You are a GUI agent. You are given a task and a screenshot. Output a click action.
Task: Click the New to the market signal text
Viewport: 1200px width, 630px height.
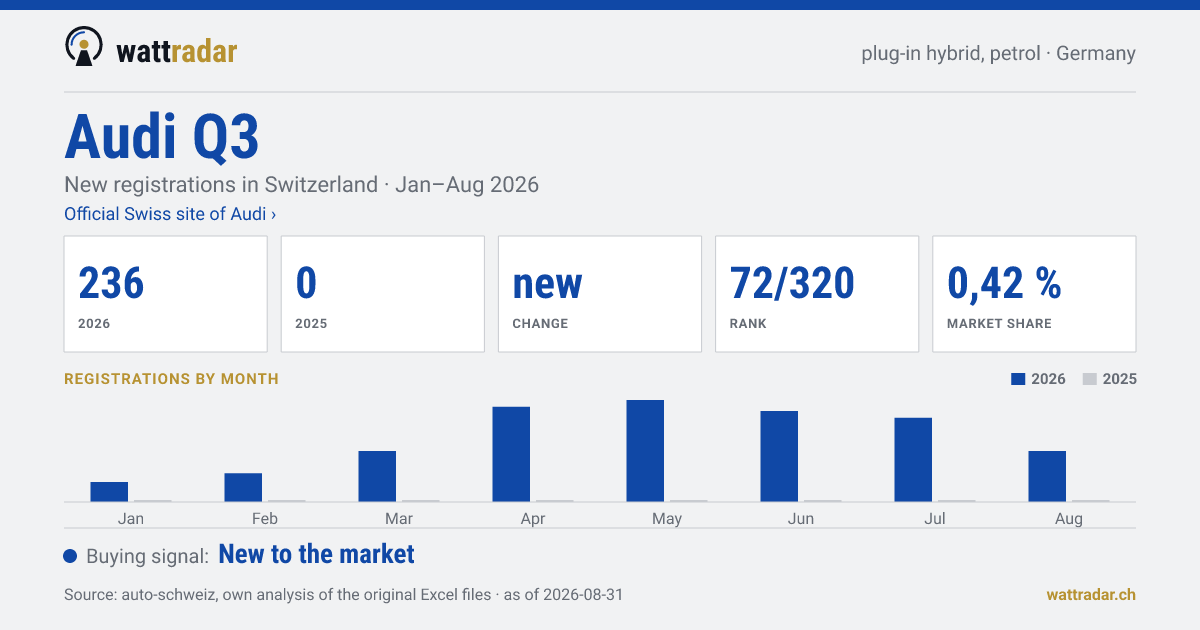click(x=316, y=554)
